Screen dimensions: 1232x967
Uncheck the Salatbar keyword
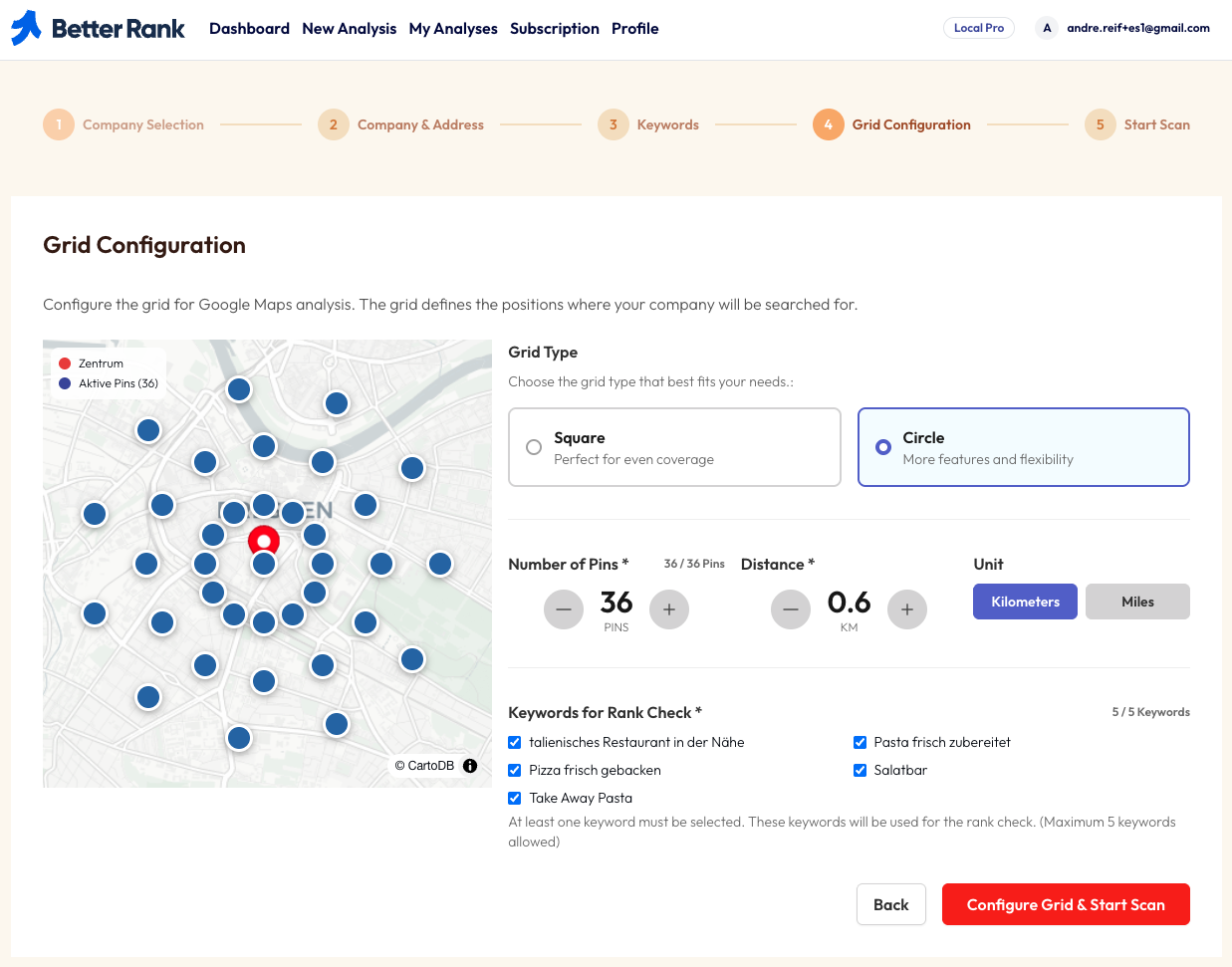point(860,770)
